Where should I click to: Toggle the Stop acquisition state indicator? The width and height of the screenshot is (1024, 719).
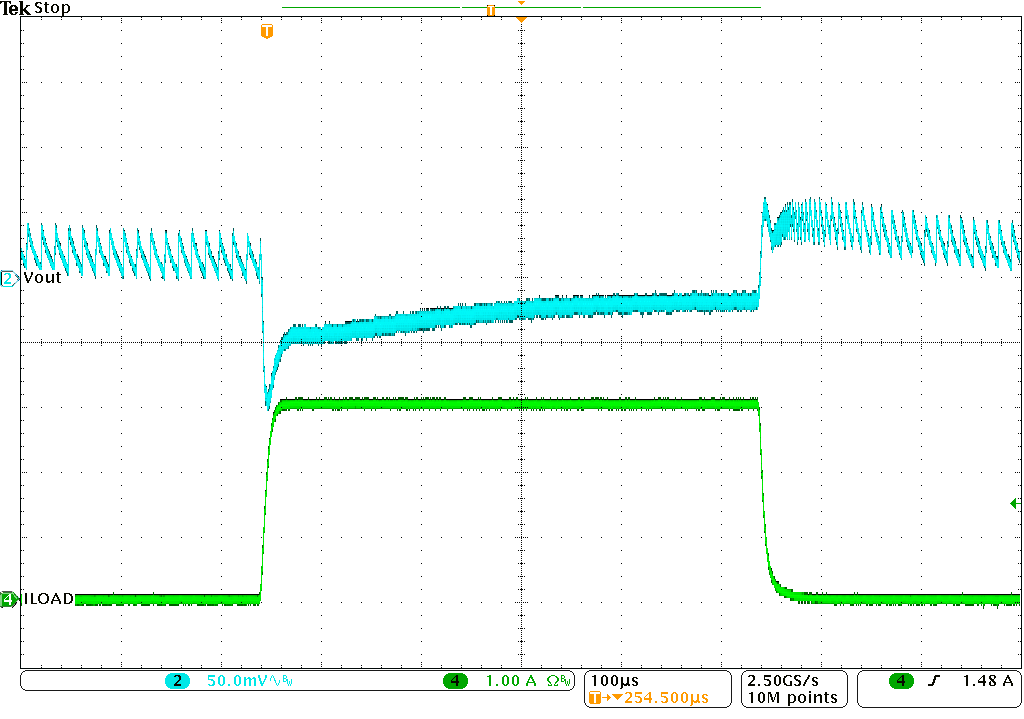click(x=52, y=8)
